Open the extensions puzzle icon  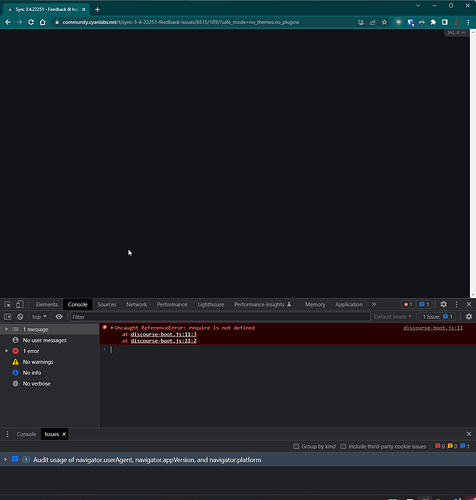pyautogui.click(x=433, y=22)
